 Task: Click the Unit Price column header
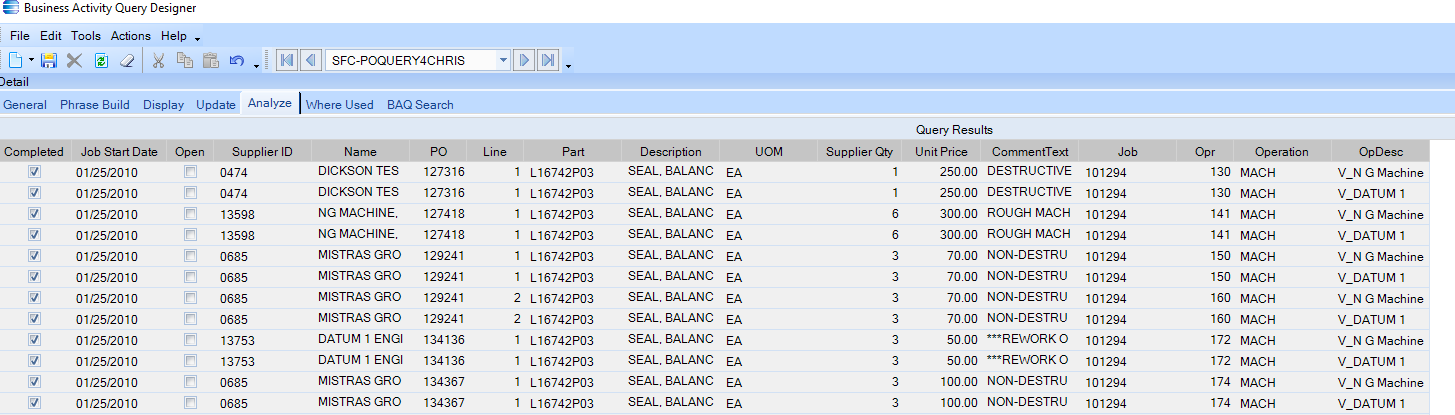click(x=941, y=152)
